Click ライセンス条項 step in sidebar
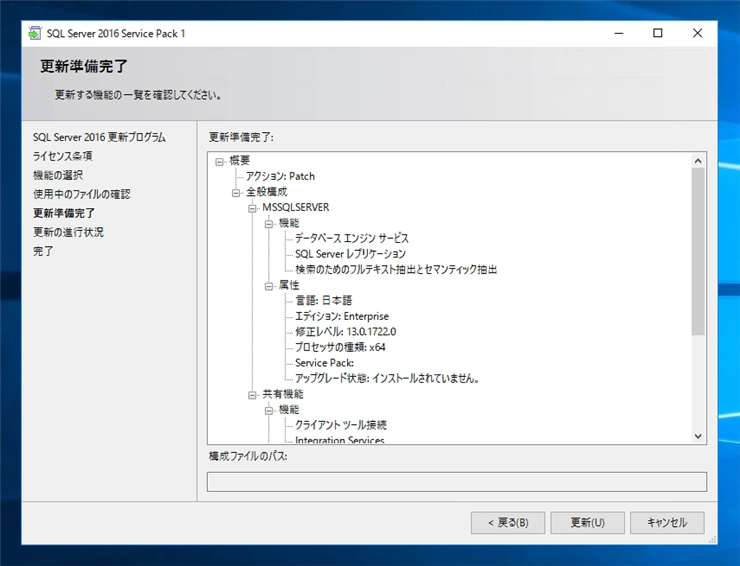Viewport: 740px width, 566px height. (x=62, y=156)
